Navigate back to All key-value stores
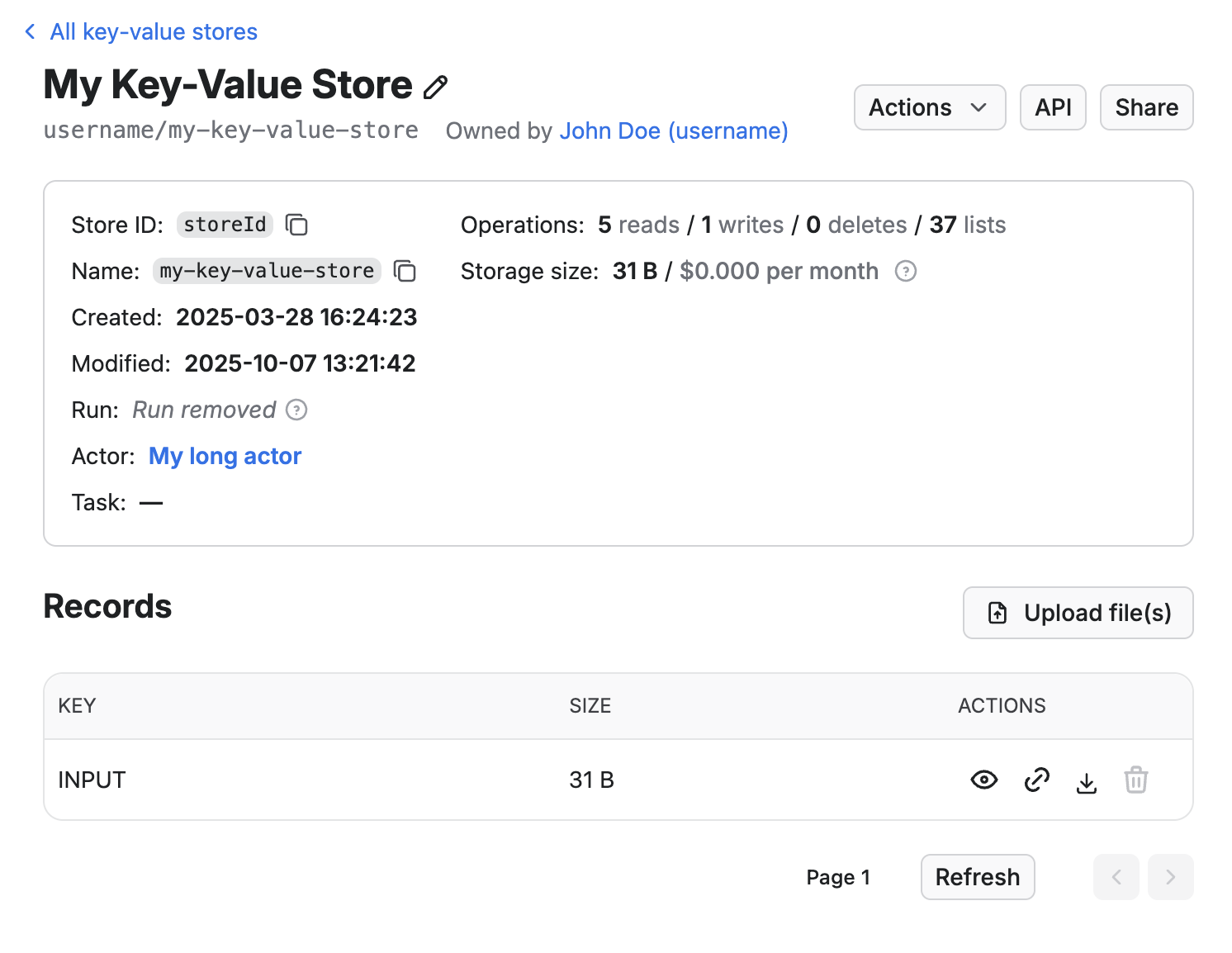 coord(153,31)
